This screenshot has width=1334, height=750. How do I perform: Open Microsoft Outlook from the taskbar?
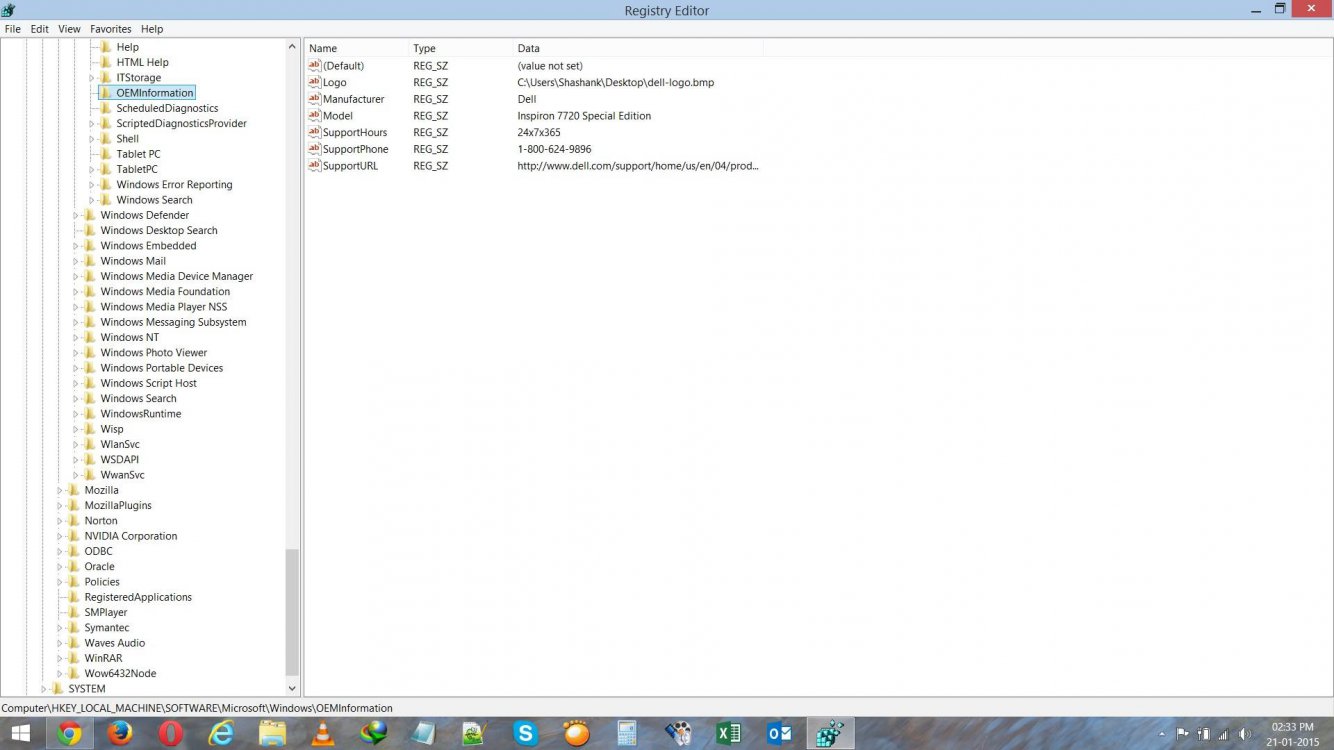779,733
